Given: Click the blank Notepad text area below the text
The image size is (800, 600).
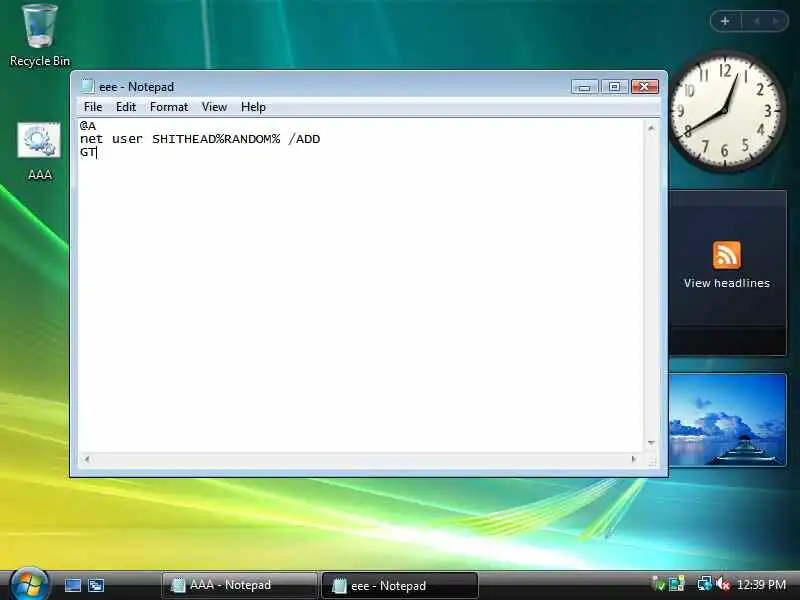Looking at the screenshot, I should click(x=360, y=306).
